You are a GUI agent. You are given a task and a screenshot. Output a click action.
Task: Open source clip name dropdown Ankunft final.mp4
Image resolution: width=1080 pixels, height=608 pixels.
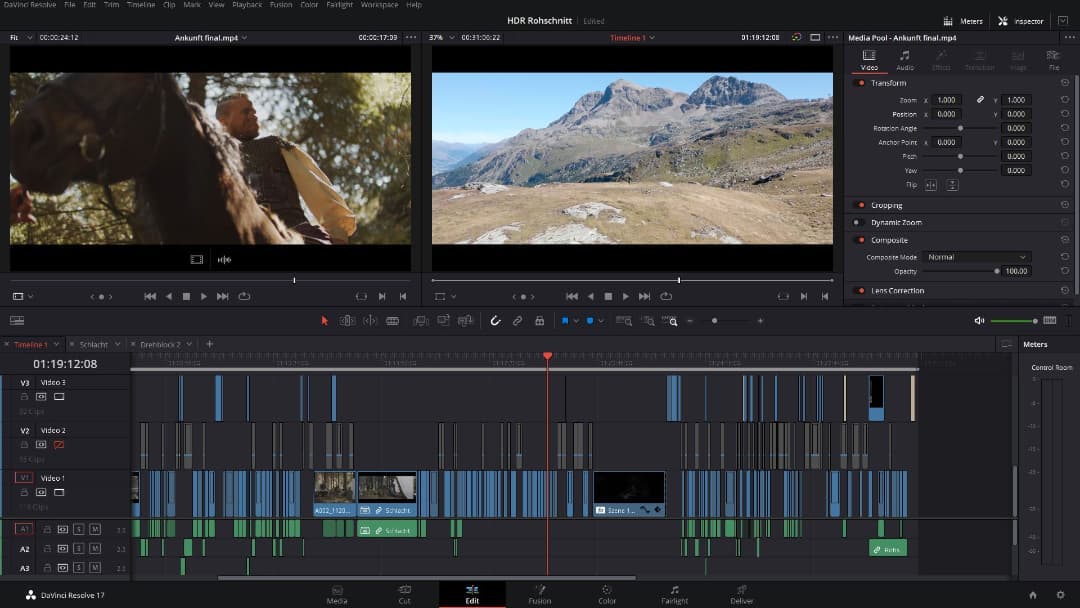point(210,38)
